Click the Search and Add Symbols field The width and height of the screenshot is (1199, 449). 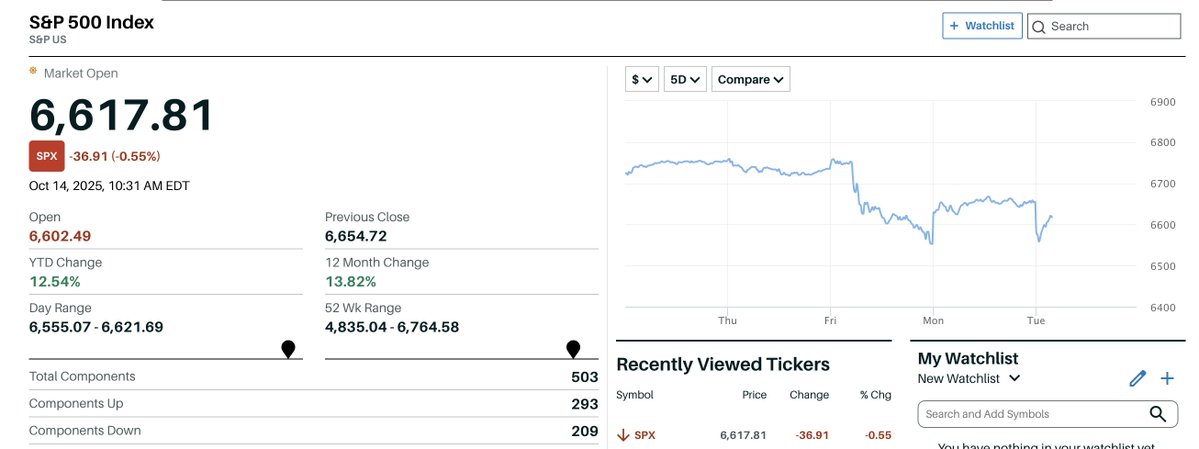coord(1048,414)
